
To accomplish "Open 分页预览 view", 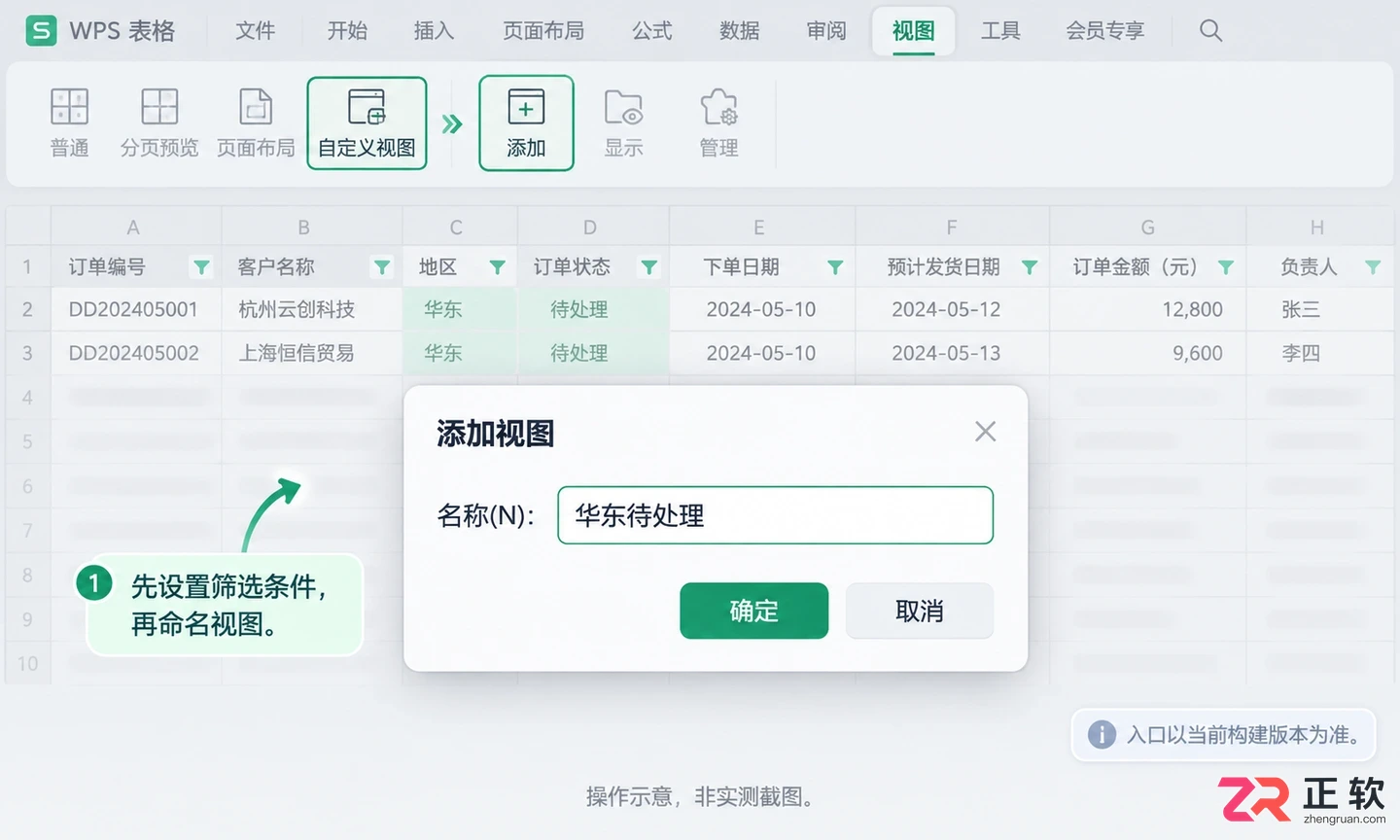I will [159, 122].
